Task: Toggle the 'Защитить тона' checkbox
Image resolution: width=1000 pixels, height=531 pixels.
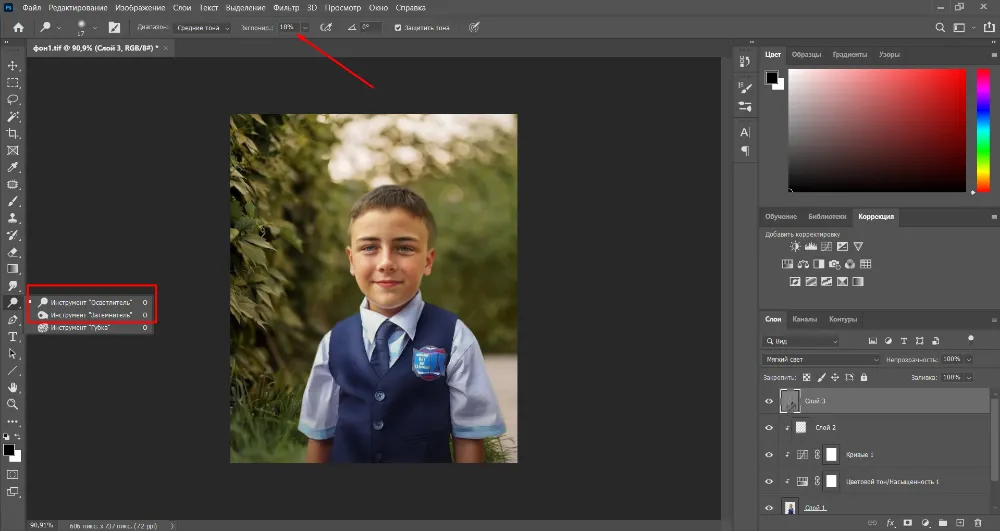Action: (398, 27)
